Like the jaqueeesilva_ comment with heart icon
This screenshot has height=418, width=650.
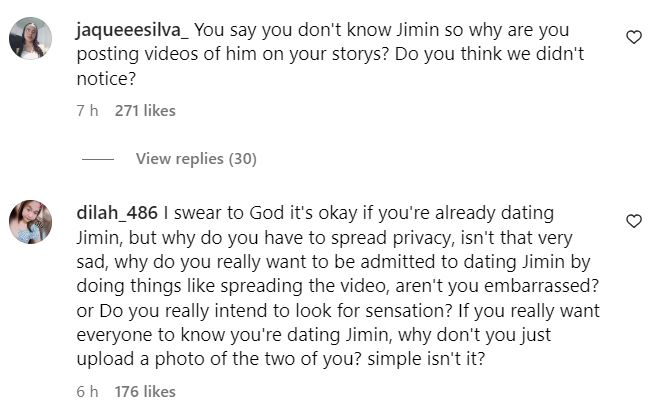click(632, 37)
